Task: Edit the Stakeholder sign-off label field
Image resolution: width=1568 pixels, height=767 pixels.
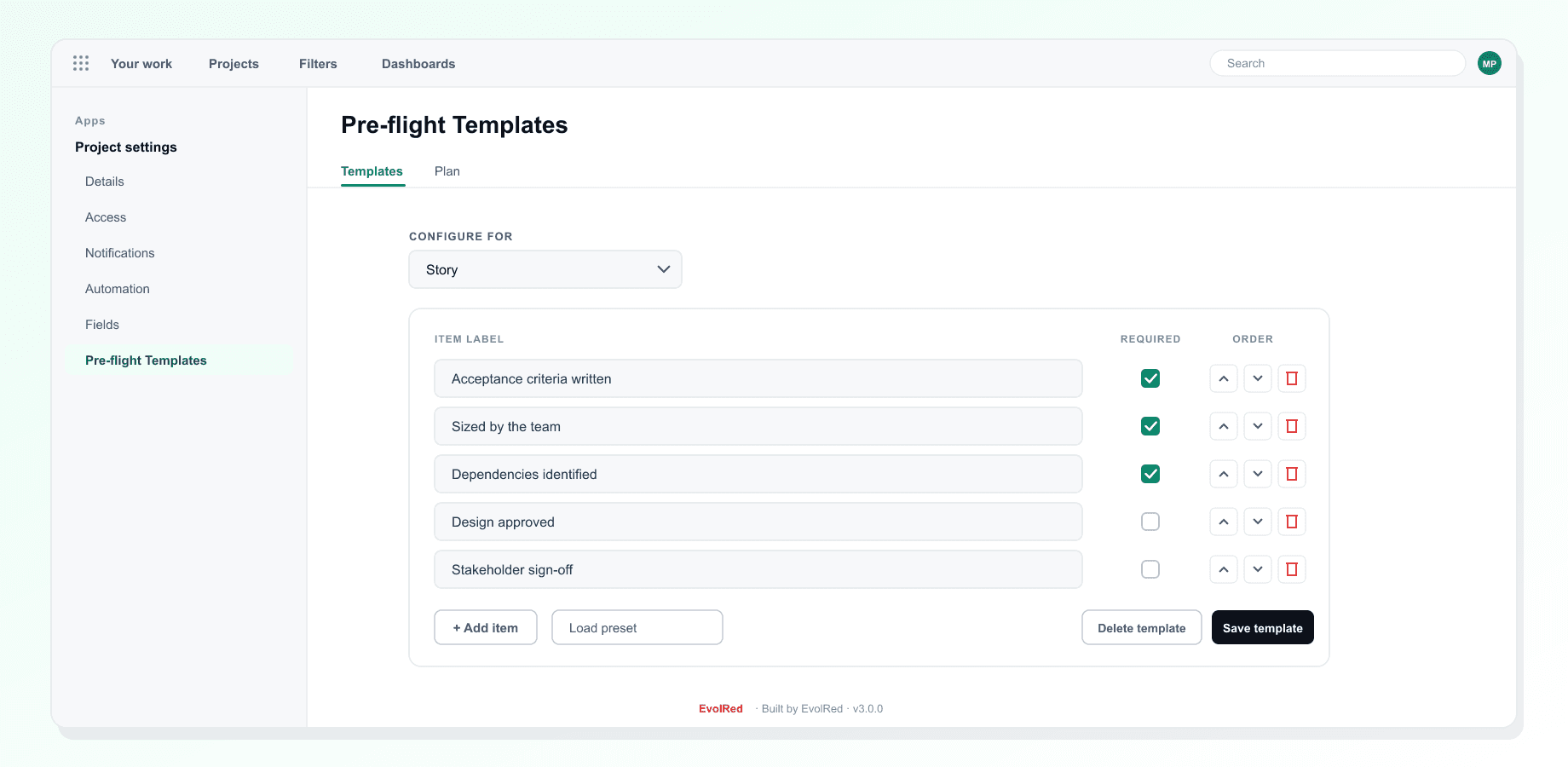Action: [x=758, y=569]
